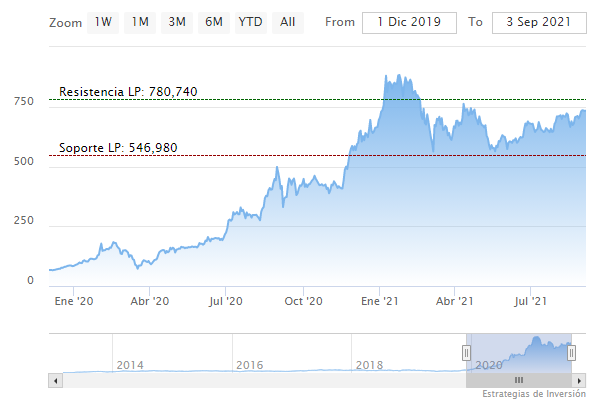
Task: Click the To date field
Action: point(538,23)
